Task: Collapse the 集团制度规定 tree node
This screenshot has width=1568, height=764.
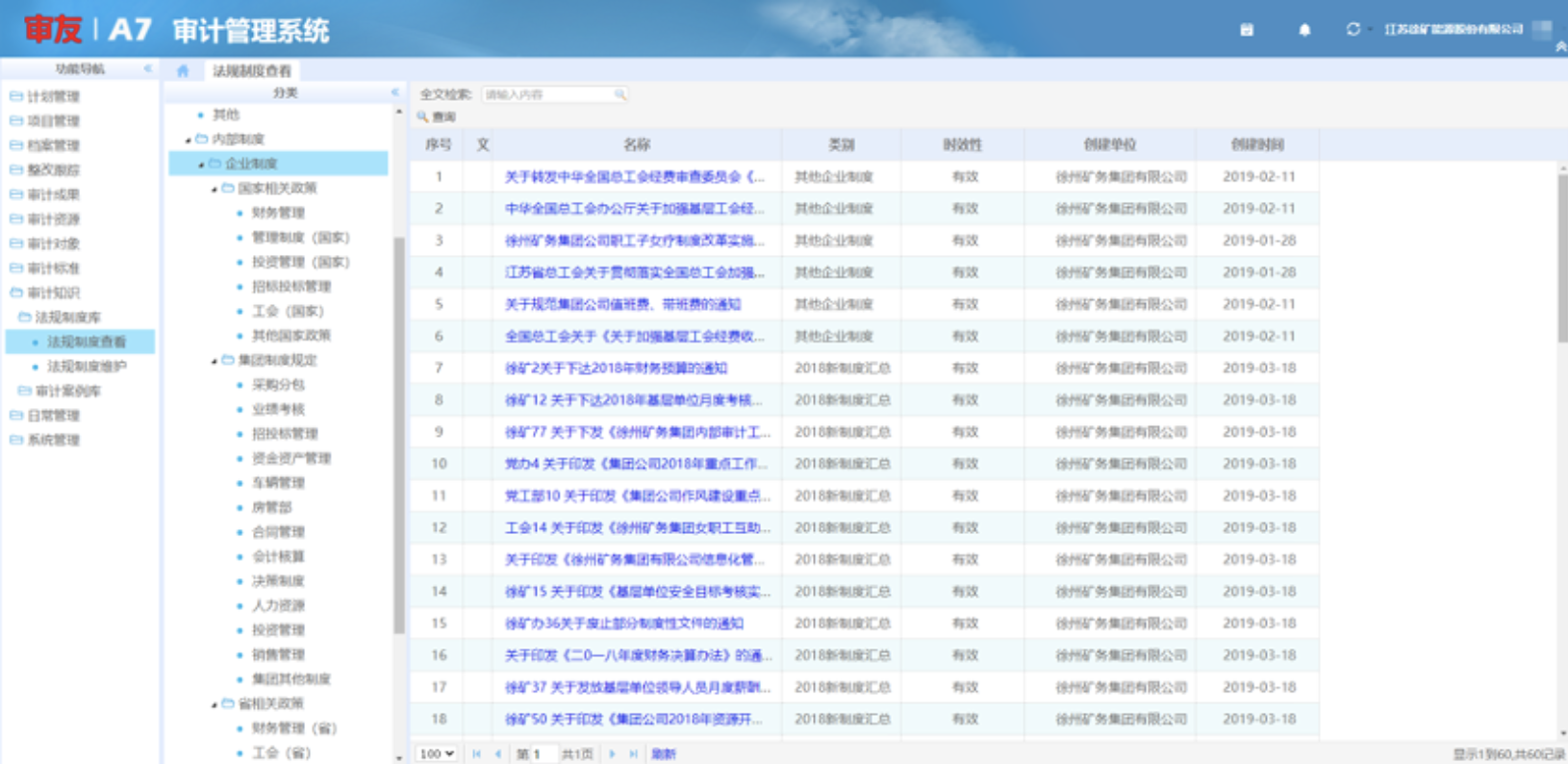Action: tap(215, 361)
